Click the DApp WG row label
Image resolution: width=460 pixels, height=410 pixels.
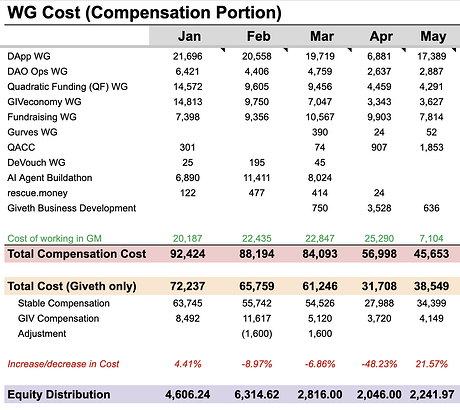[x=29, y=56]
